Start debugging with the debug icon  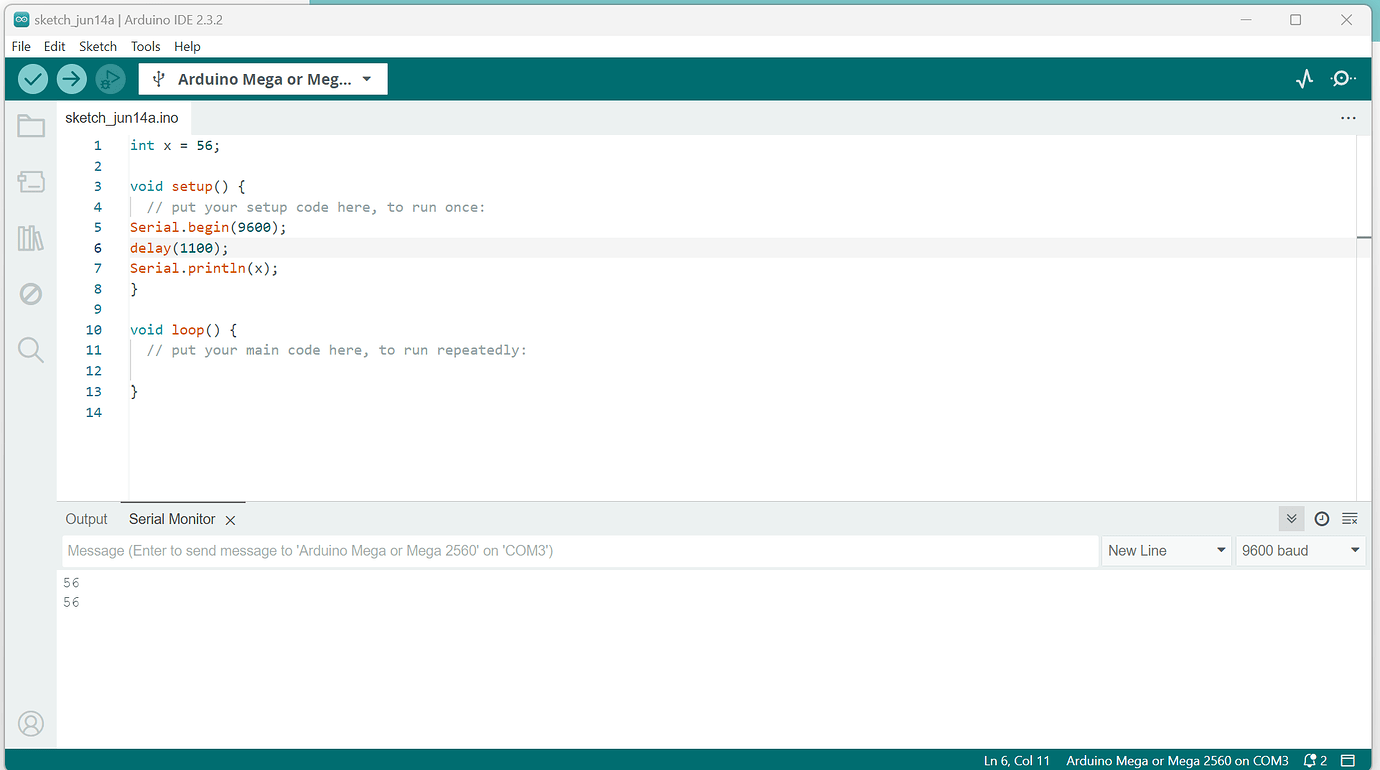click(110, 78)
